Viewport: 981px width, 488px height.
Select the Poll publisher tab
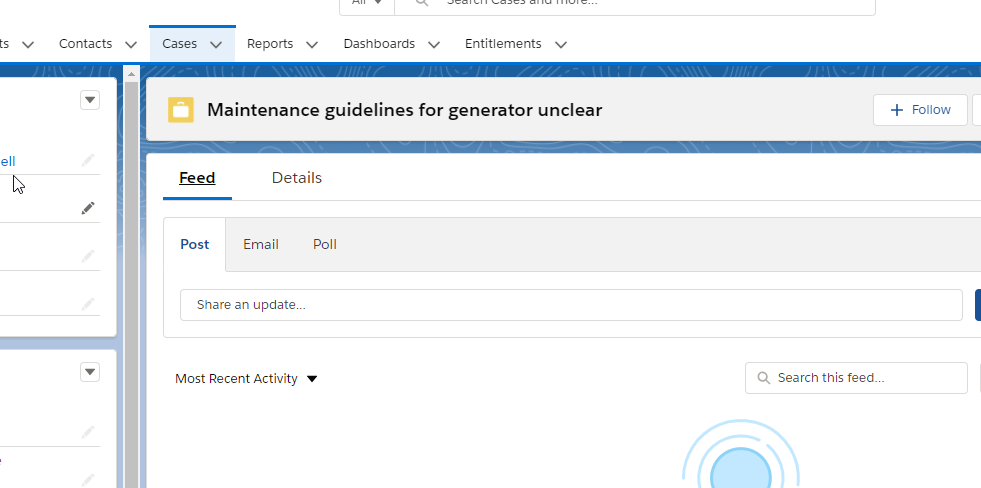point(325,244)
